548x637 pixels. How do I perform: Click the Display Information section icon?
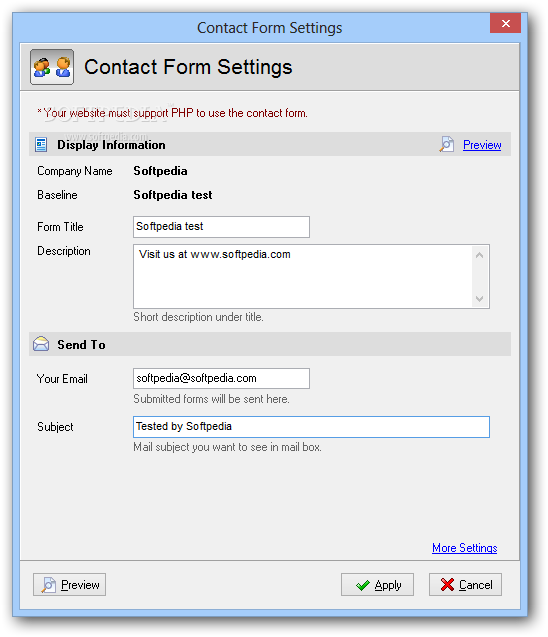(x=41, y=145)
